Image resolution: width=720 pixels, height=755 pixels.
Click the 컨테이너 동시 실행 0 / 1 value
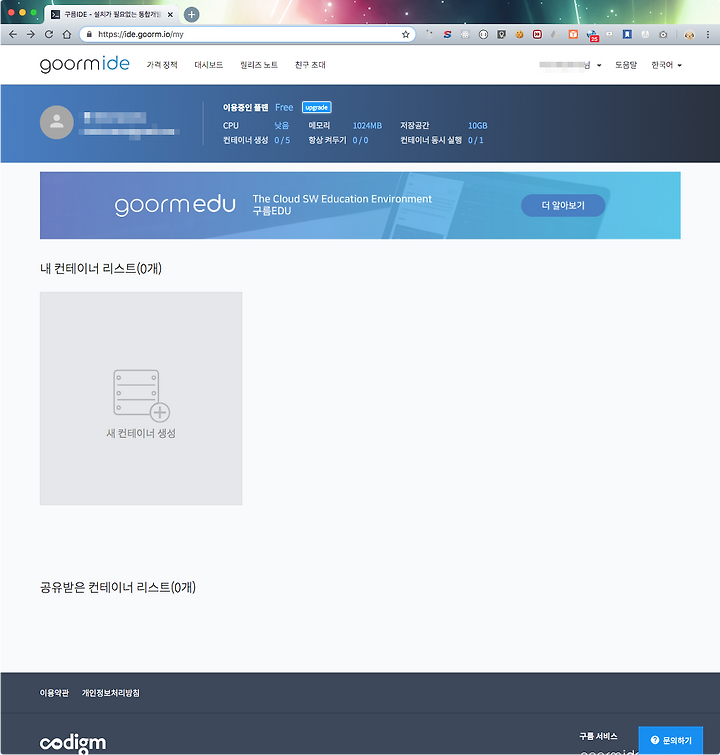tap(476, 140)
